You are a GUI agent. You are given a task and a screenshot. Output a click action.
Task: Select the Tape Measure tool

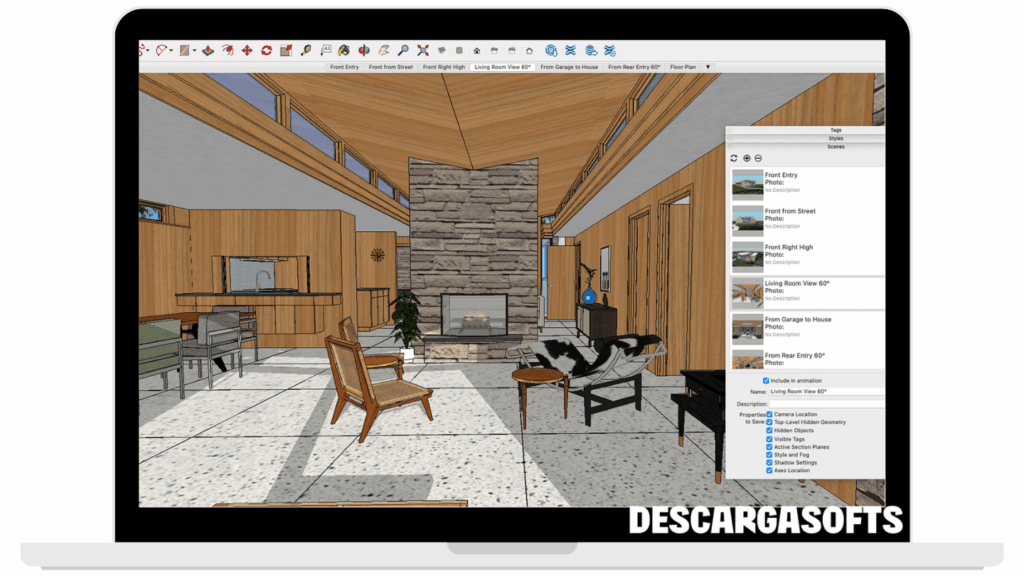(x=306, y=50)
